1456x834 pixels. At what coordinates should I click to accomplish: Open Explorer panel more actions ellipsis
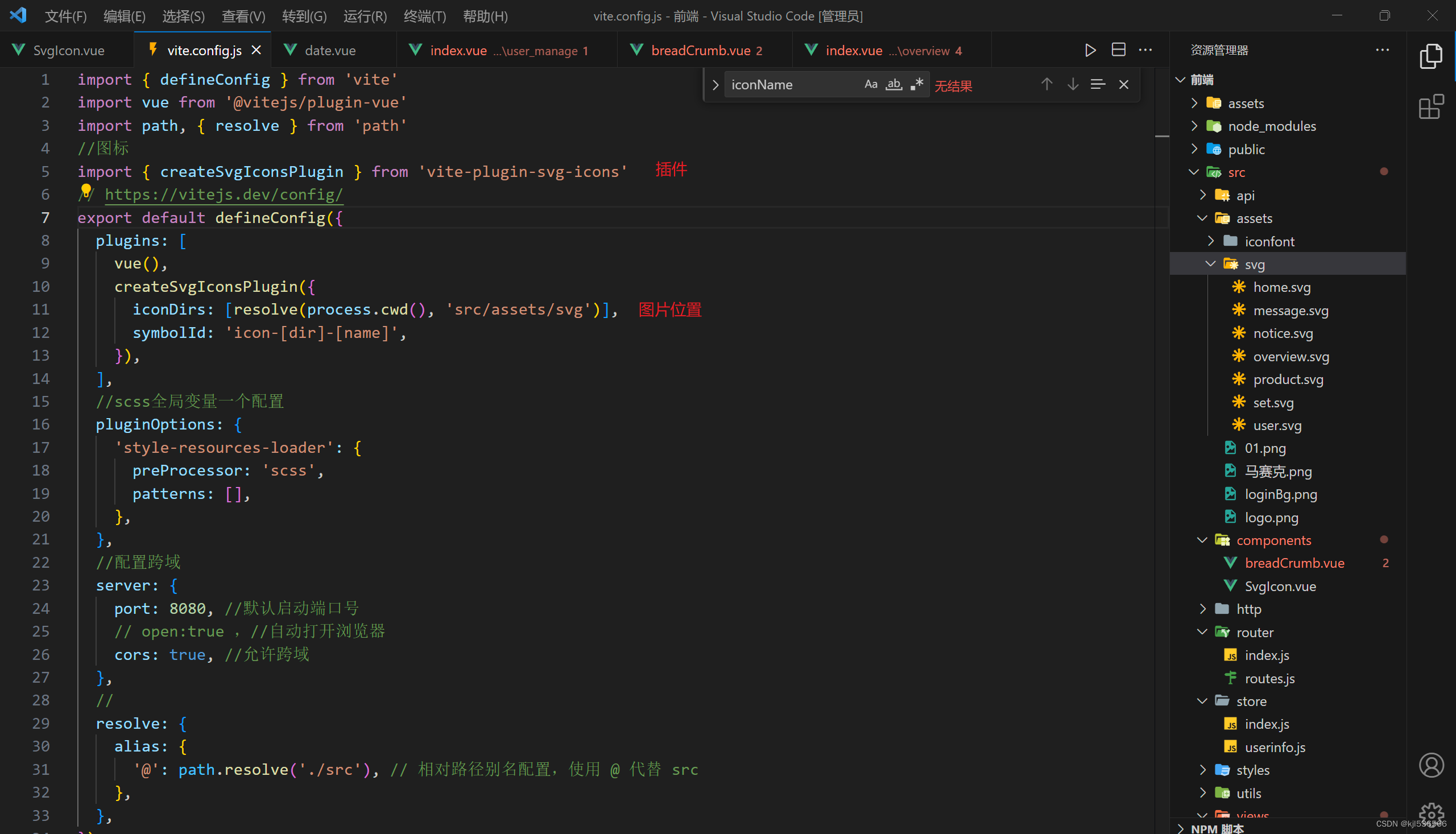(x=1382, y=50)
